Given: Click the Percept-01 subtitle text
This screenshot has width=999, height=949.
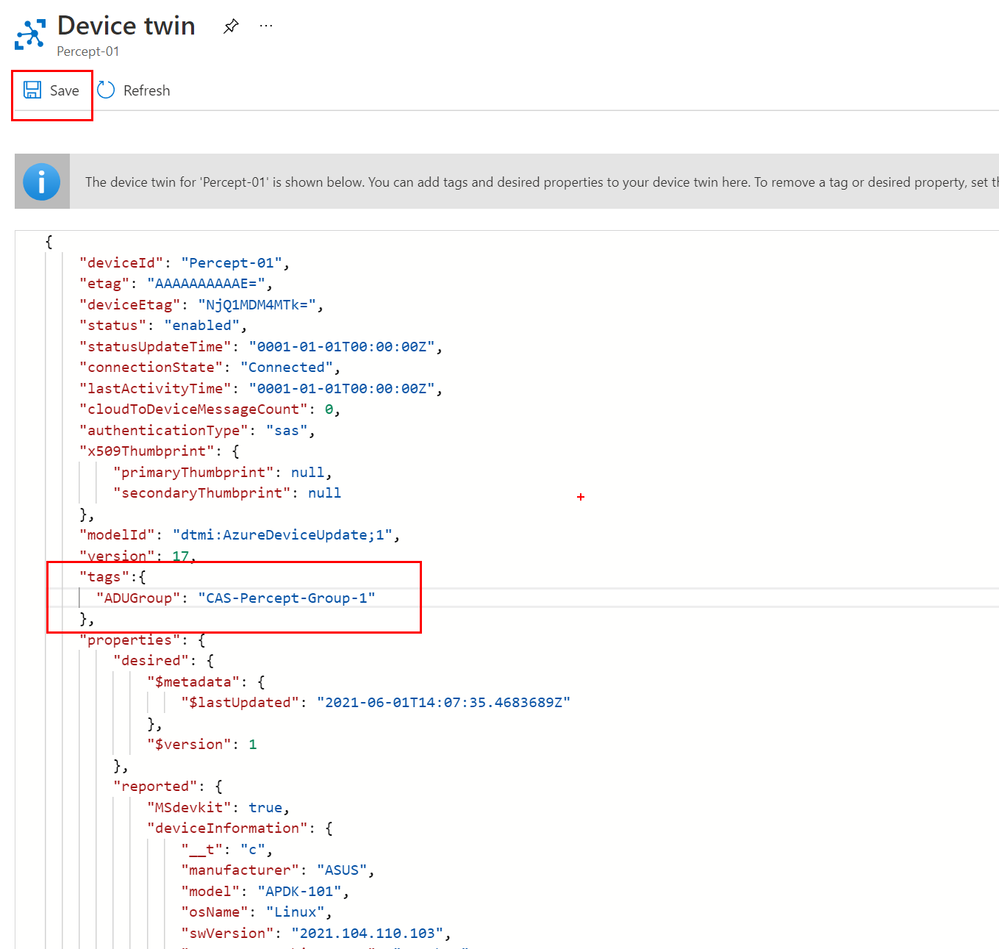Looking at the screenshot, I should pyautogui.click(x=88, y=52).
